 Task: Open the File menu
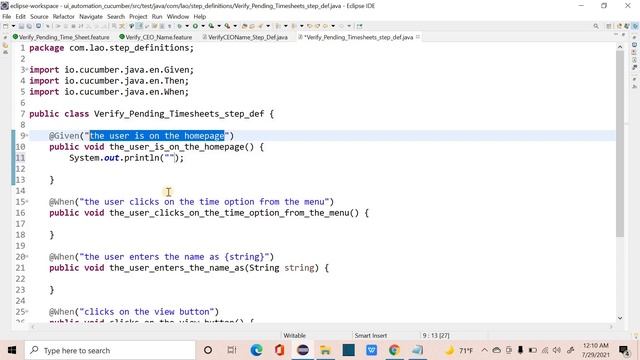(x=7, y=17)
